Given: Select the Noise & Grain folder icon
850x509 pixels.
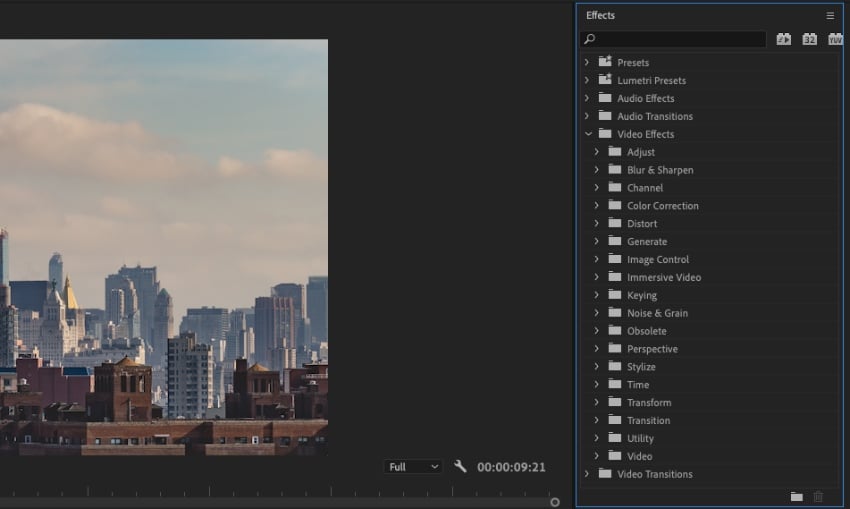Looking at the screenshot, I should pos(615,312).
